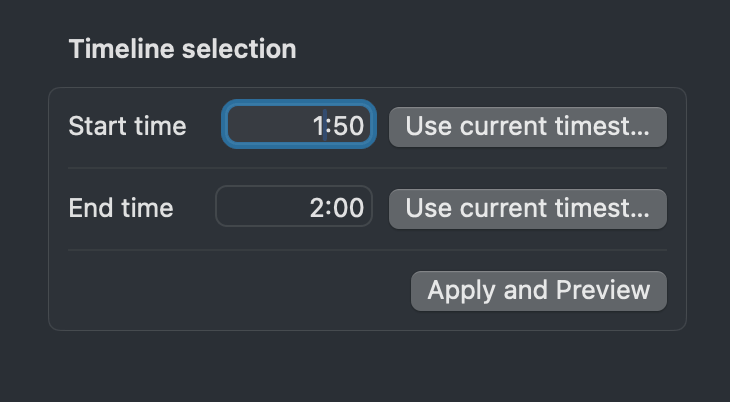This screenshot has width=730, height=402.
Task: Use current timestamp for End time
Action: 527,208
